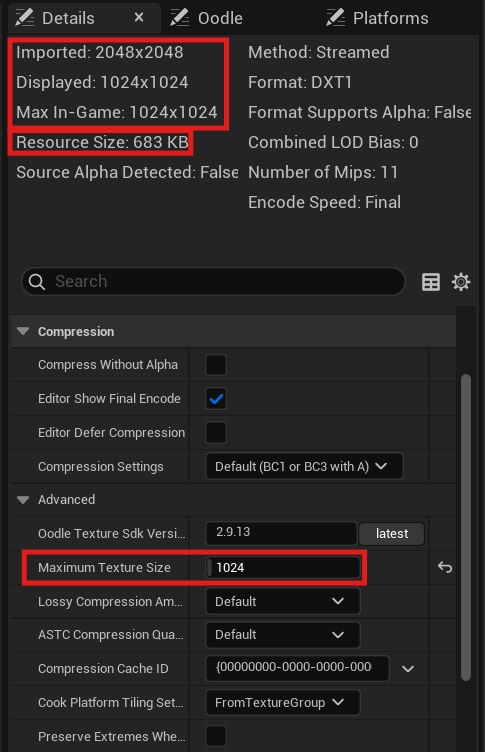Viewport: 485px width, 752px height.
Task: Open the Compression Settings dropdown
Action: [304, 466]
